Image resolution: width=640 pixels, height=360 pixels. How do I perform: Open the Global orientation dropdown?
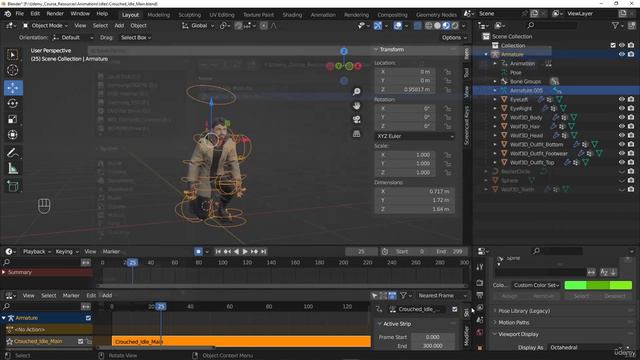pyautogui.click(x=198, y=25)
